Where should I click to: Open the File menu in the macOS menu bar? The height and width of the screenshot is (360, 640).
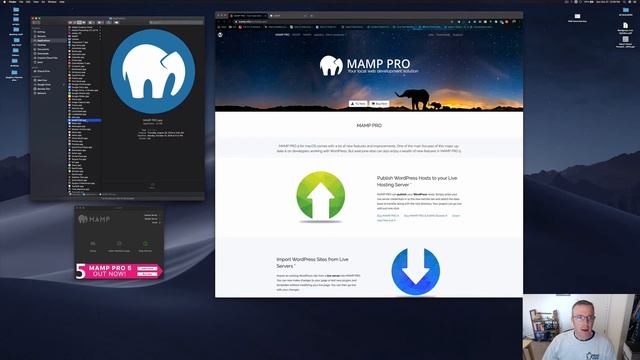[x=21, y=2]
